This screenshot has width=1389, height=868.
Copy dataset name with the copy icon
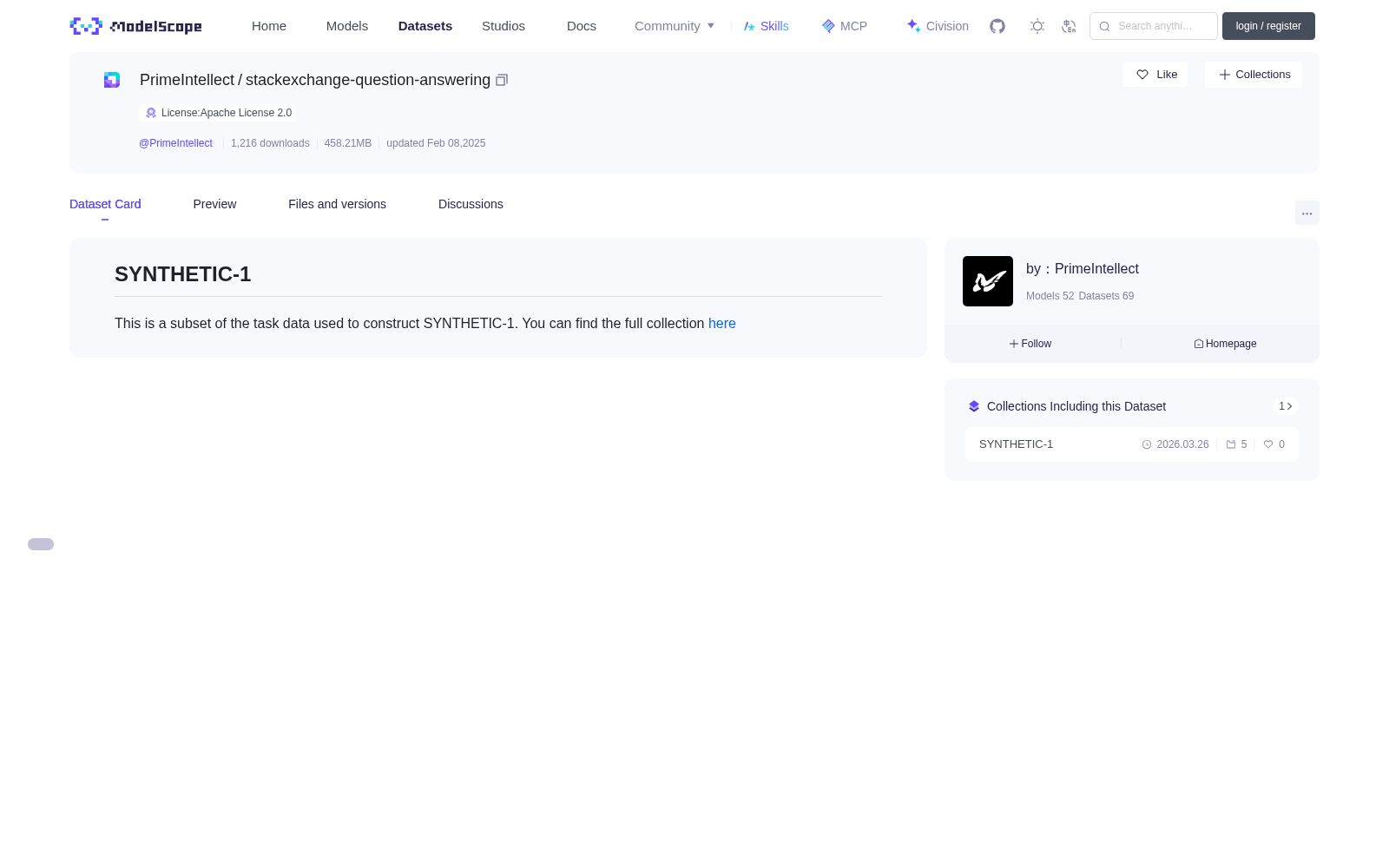[502, 80]
